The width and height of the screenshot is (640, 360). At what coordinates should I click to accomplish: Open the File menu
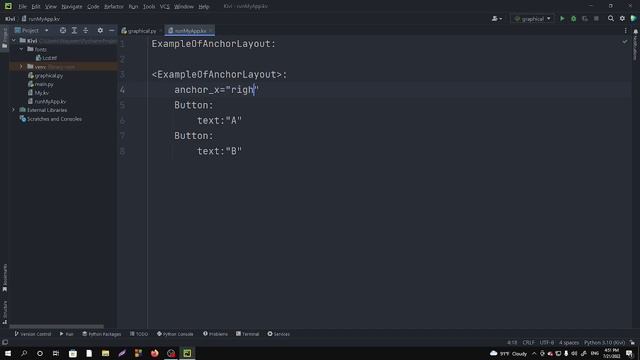coord(22,7)
